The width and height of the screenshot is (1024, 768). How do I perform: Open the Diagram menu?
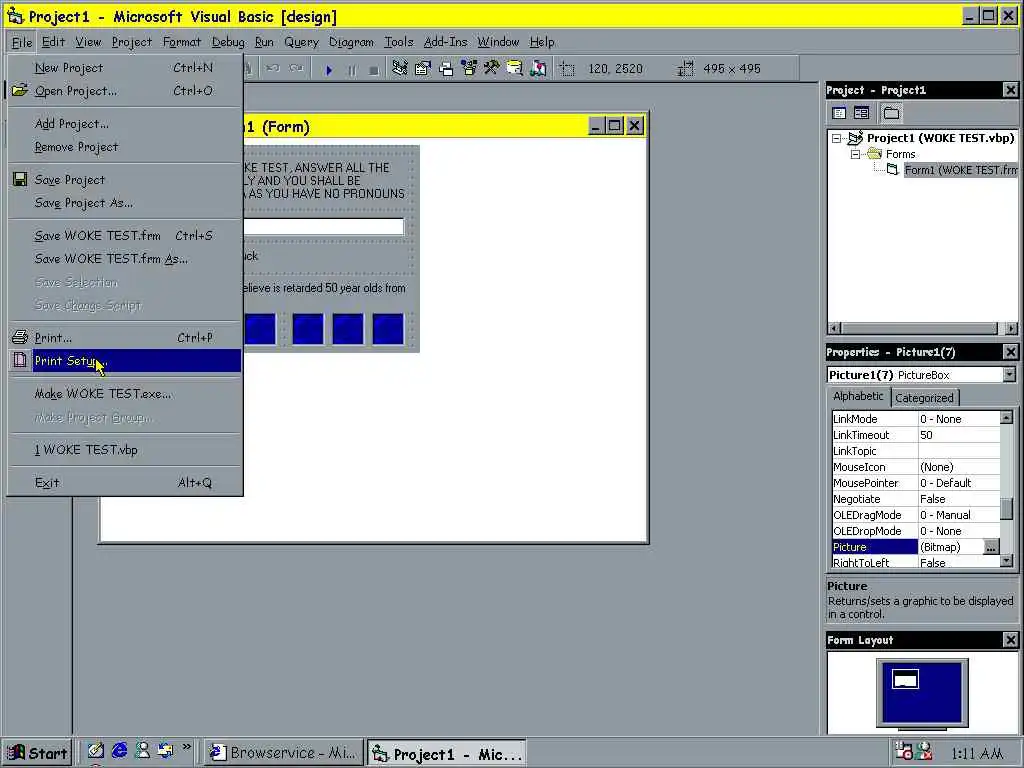pyautogui.click(x=351, y=42)
